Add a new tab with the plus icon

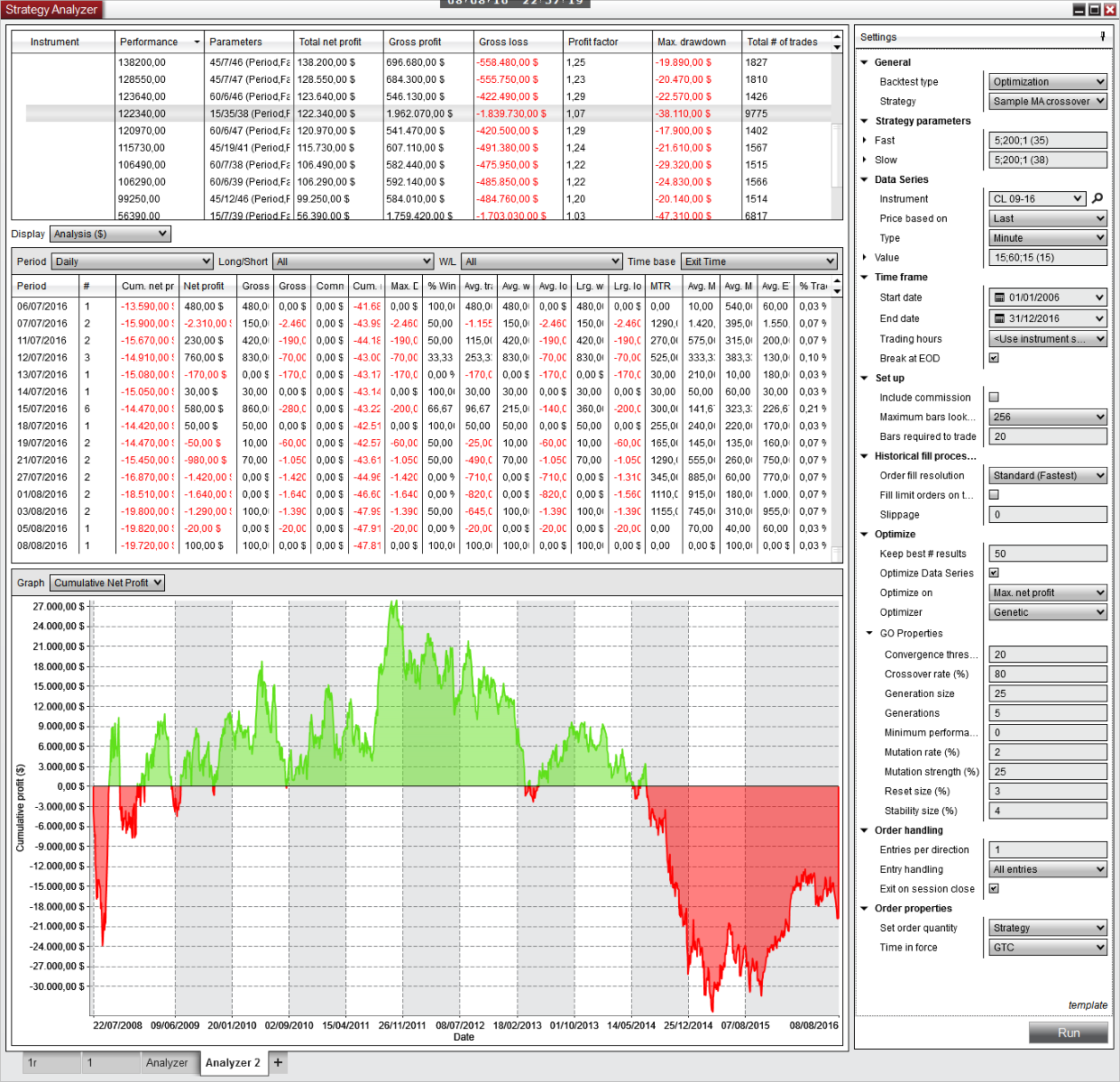pos(278,1062)
